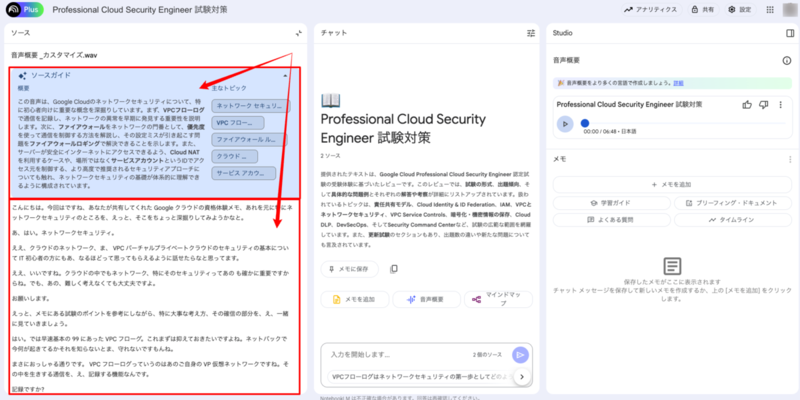Screen dimensions: 800x400
Task: Copy chat summary with copy icon
Action: coord(393,269)
